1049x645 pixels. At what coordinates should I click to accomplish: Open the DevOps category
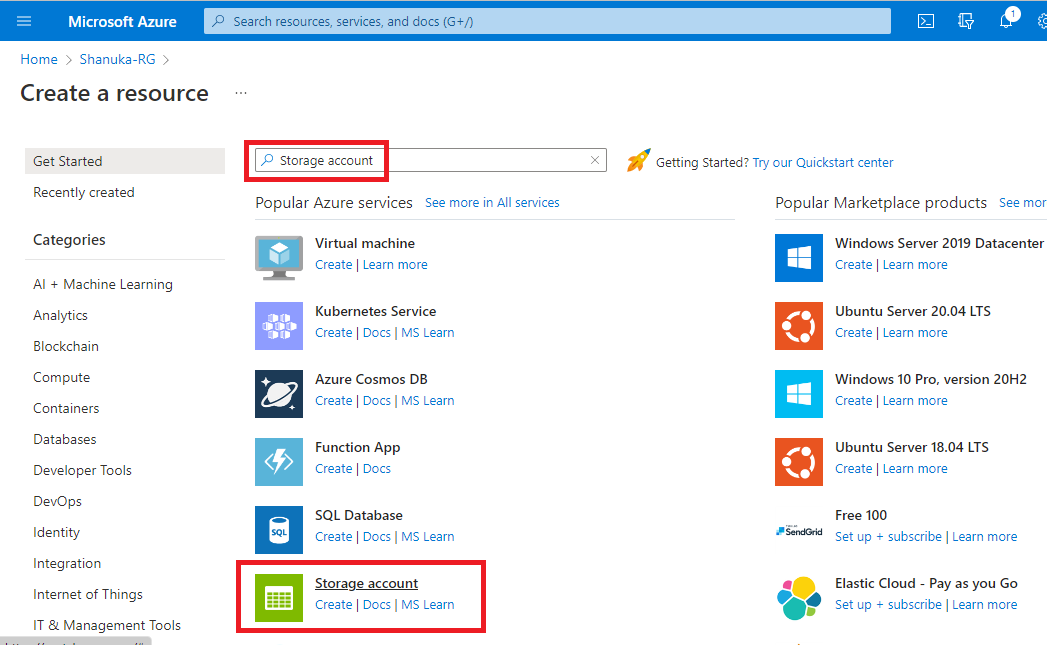(x=58, y=501)
